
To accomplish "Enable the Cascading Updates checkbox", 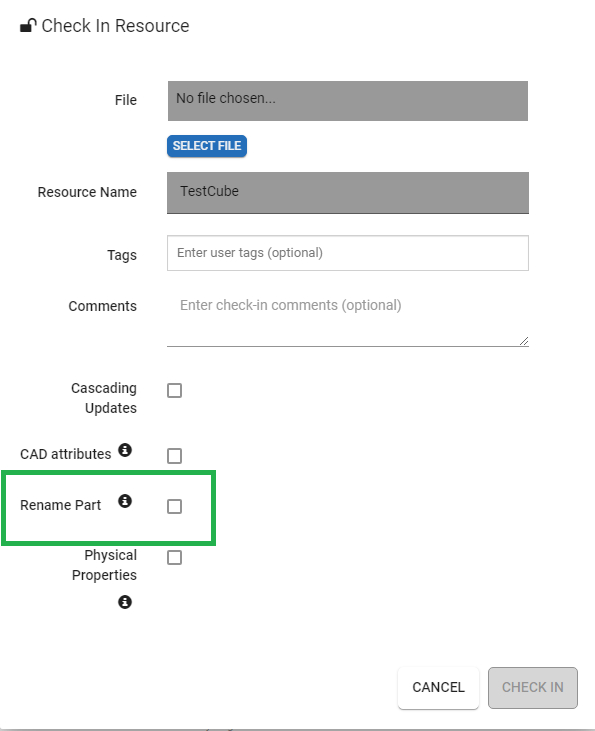I will tap(174, 391).
